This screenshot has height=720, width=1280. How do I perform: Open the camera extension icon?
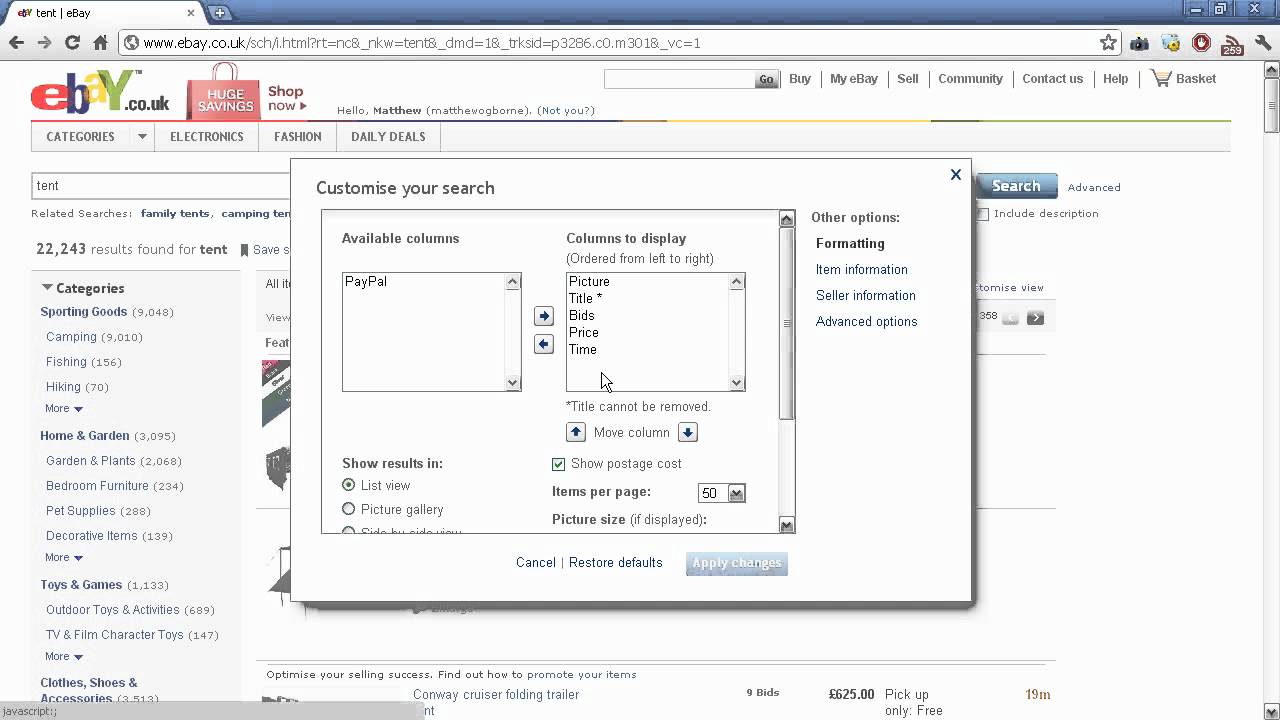pos(1139,43)
